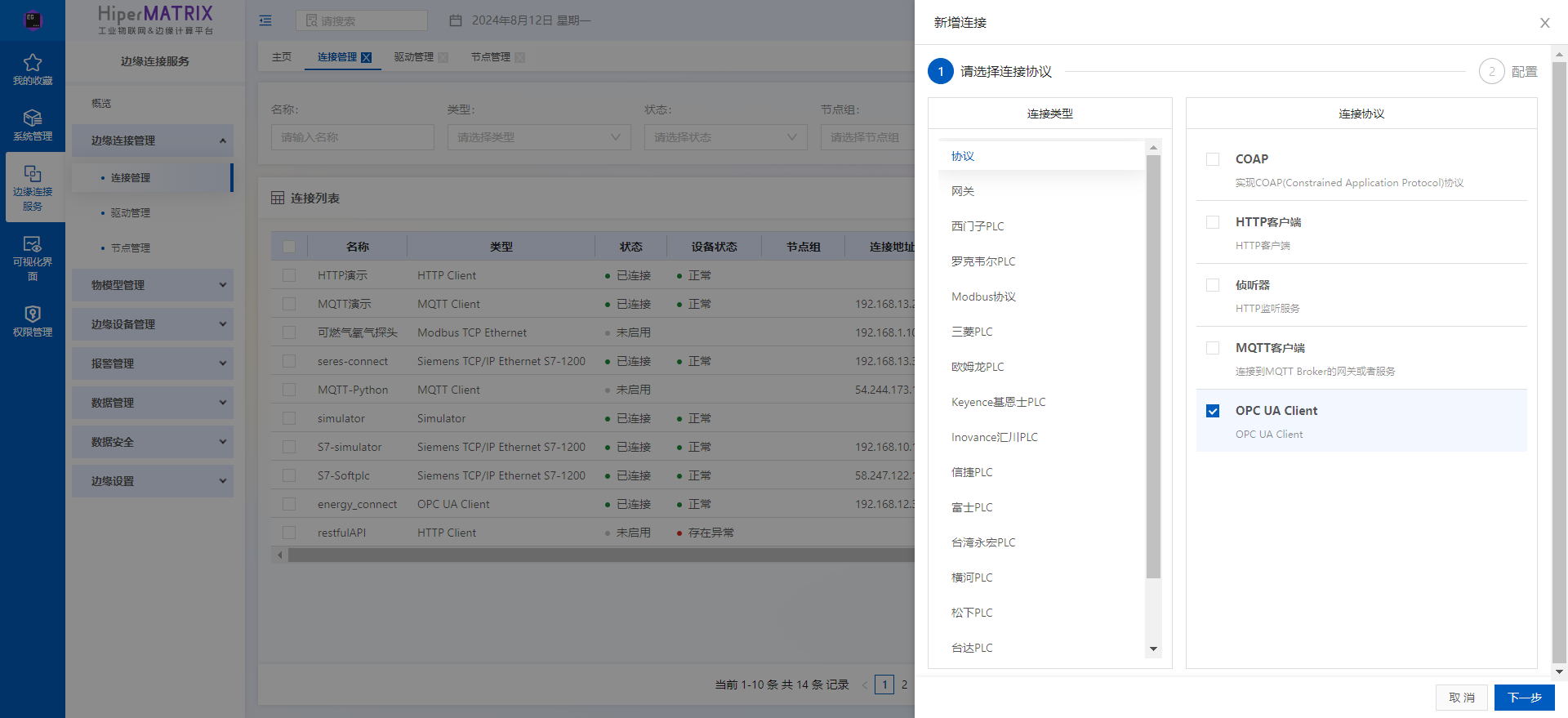Switch to the 主页 tab
Image resolution: width=1568 pixels, height=718 pixels.
[282, 57]
